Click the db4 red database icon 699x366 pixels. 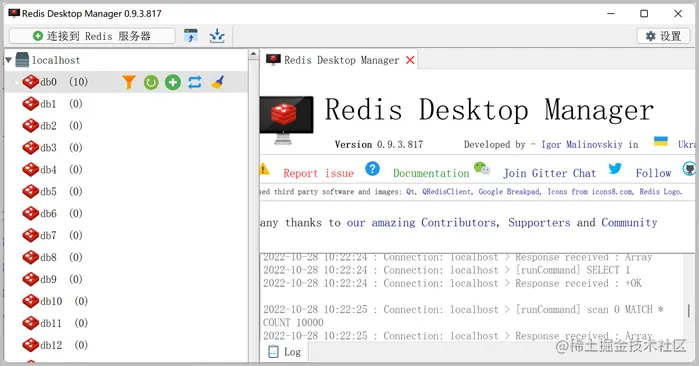tap(30, 169)
